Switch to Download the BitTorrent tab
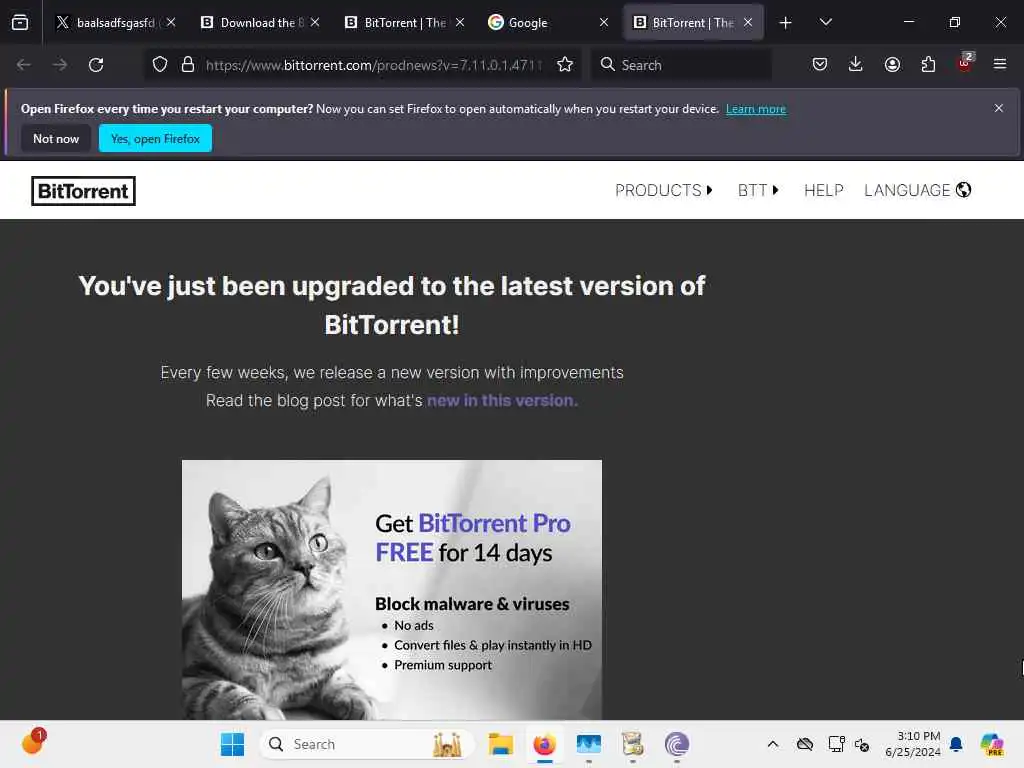This screenshot has width=1024, height=768. 261,22
